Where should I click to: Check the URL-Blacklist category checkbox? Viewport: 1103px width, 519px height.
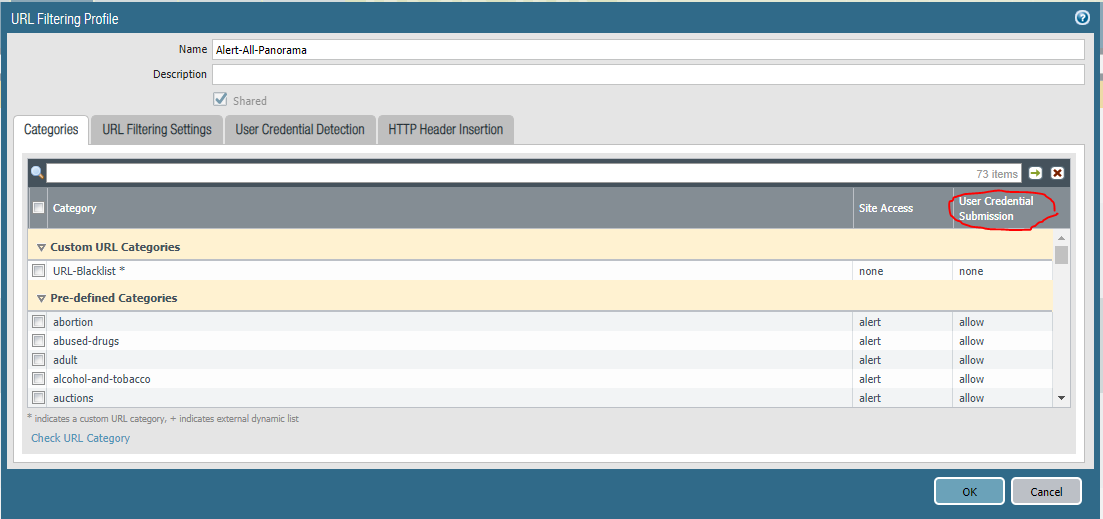point(39,271)
